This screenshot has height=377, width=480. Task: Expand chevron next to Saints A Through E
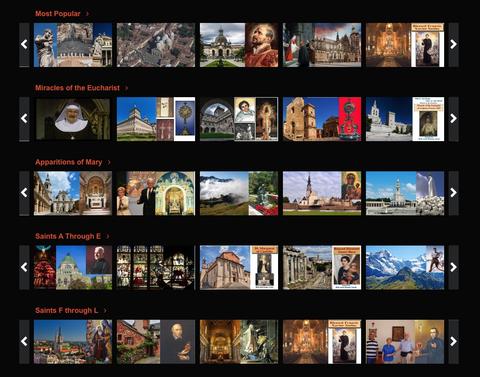coord(108,236)
